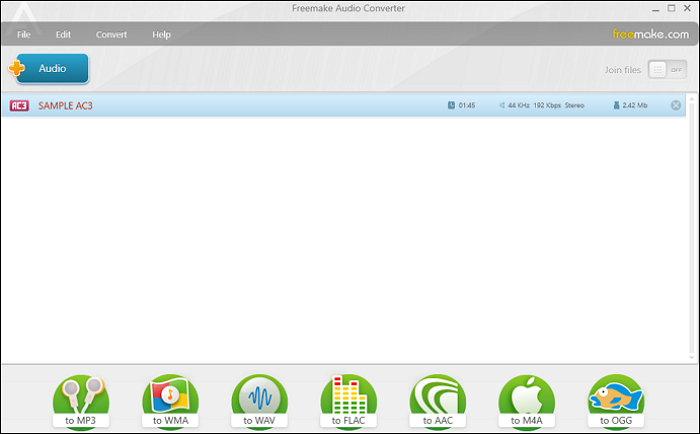Click the 01:45 duration clock icon

[x=452, y=105]
